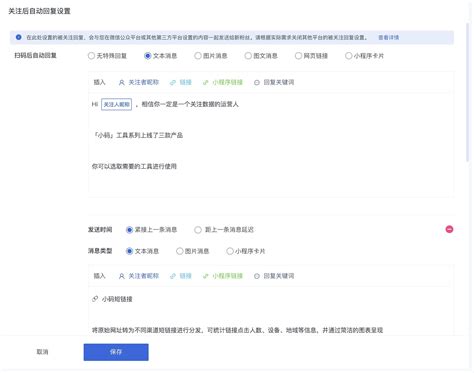Insert 关注者昵称 in the second message editor
Screen dimensions: 474x373
(x=139, y=276)
